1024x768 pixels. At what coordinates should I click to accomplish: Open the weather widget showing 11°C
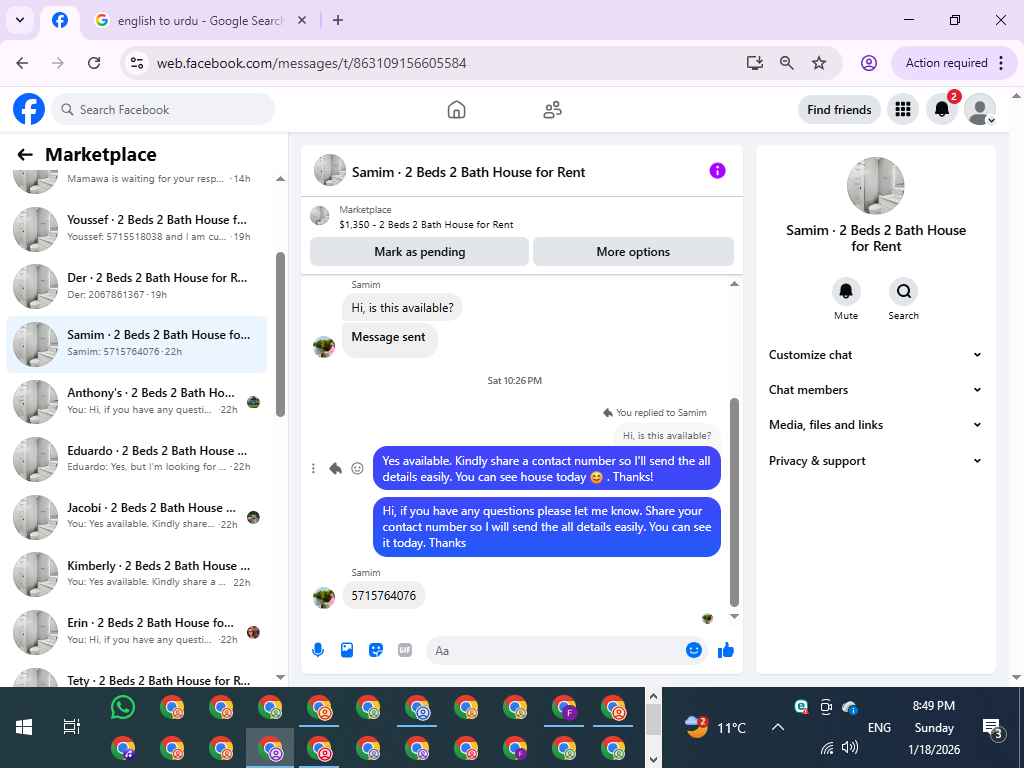pyautogui.click(x=715, y=727)
